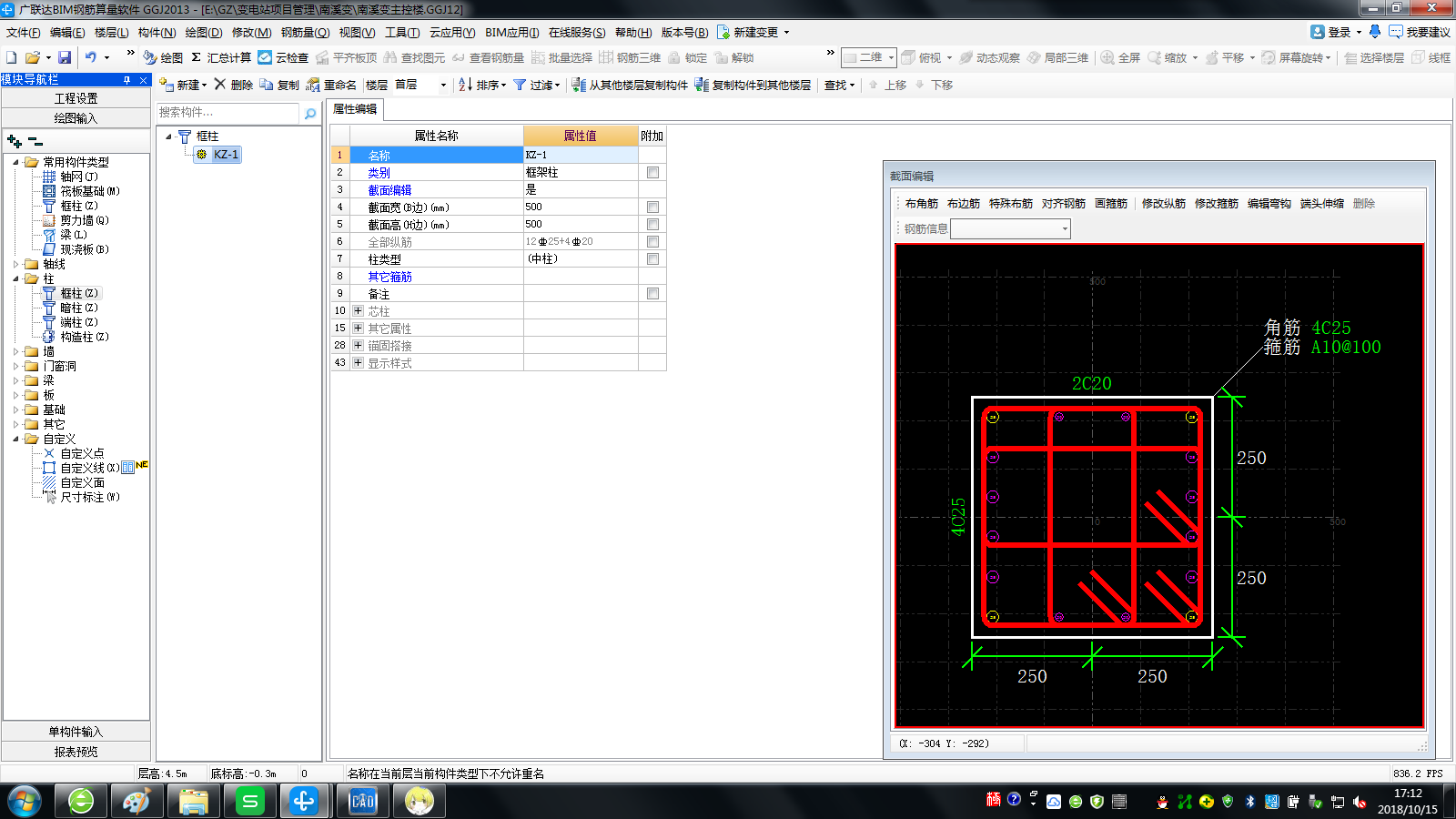Image resolution: width=1456 pixels, height=819 pixels.
Task: Select 自定义点 tree item
Action: coord(82,453)
